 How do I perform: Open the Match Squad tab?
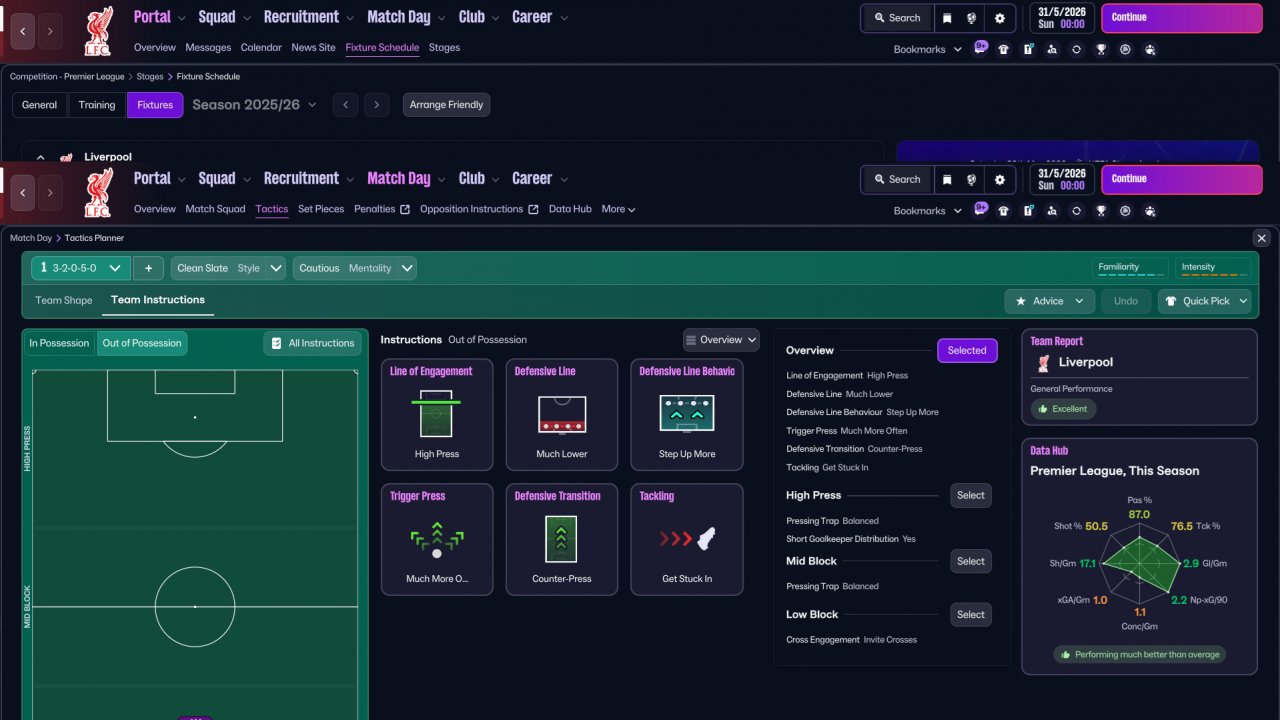click(215, 209)
